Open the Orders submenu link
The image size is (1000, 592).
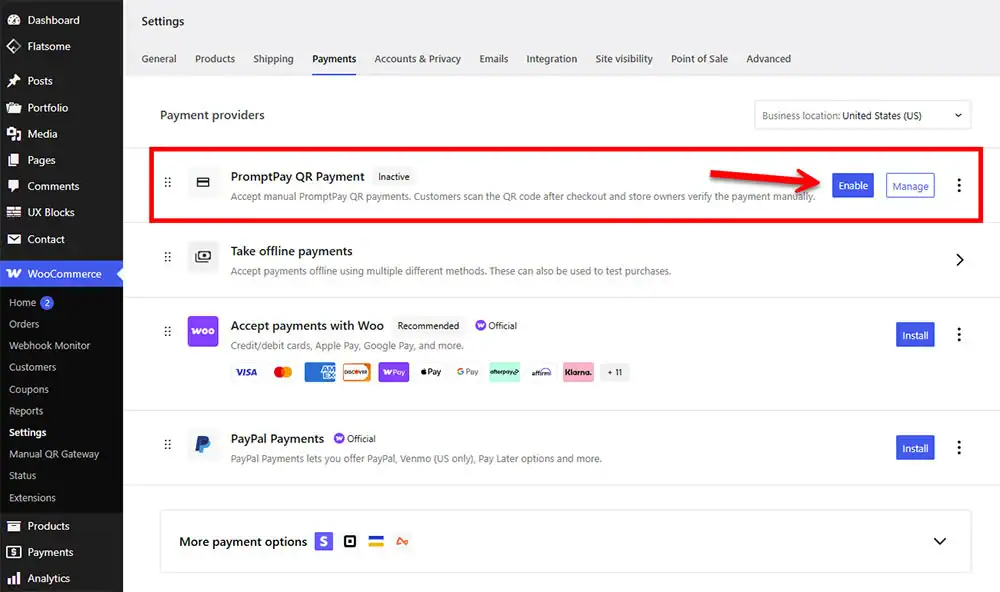click(24, 324)
